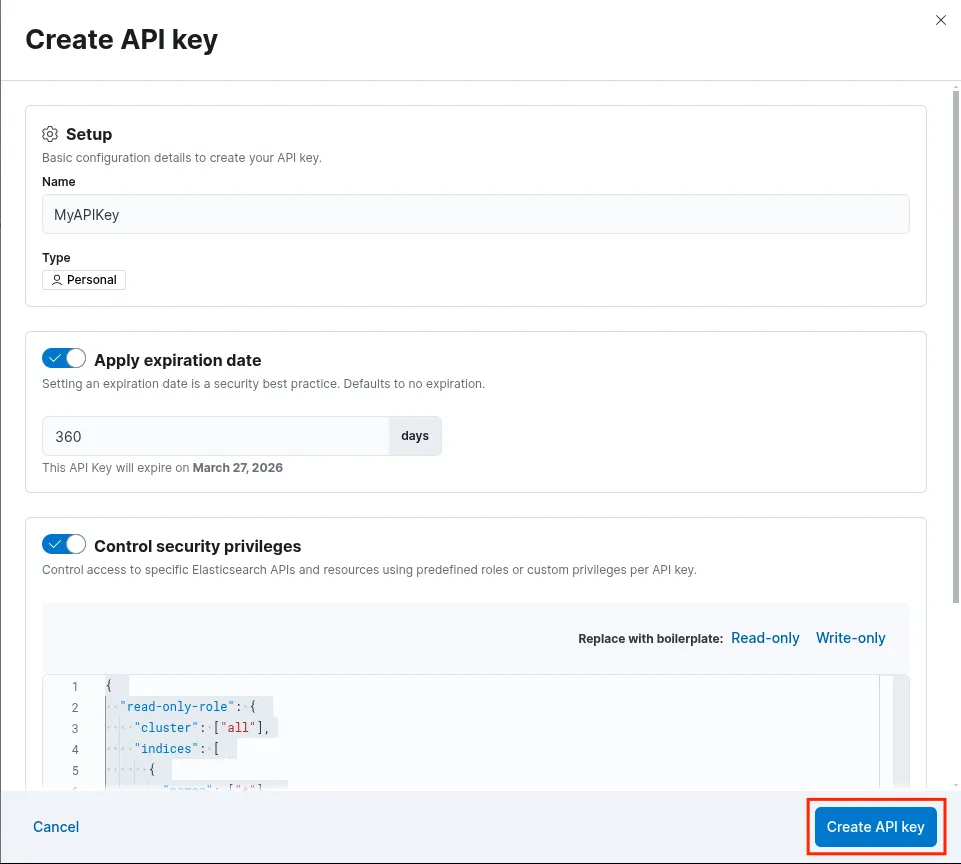Replace with Write-only boilerplate
The height and width of the screenshot is (864, 961).
pos(850,638)
